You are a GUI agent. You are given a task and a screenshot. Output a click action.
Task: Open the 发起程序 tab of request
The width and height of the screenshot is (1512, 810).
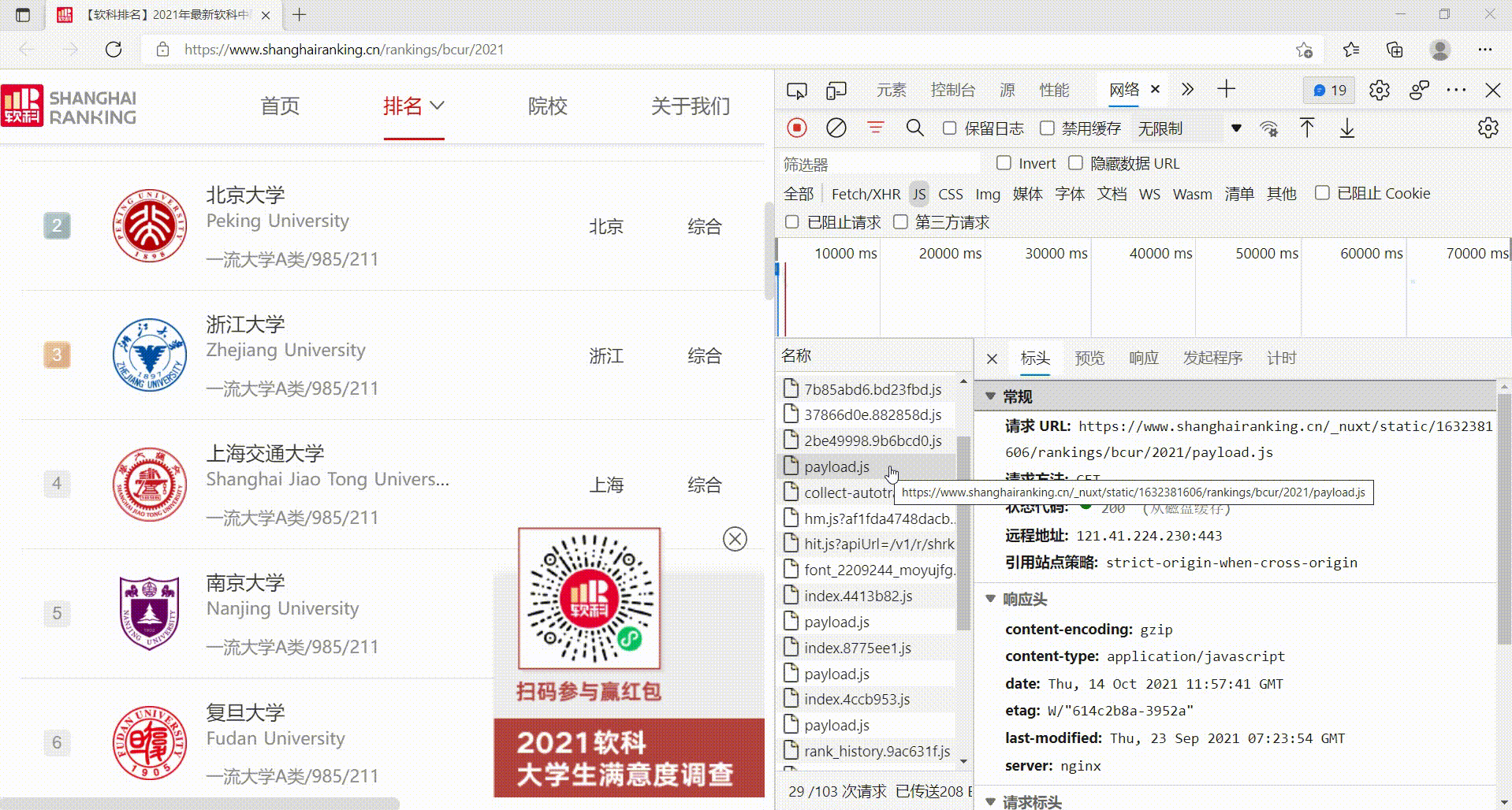[1212, 359]
